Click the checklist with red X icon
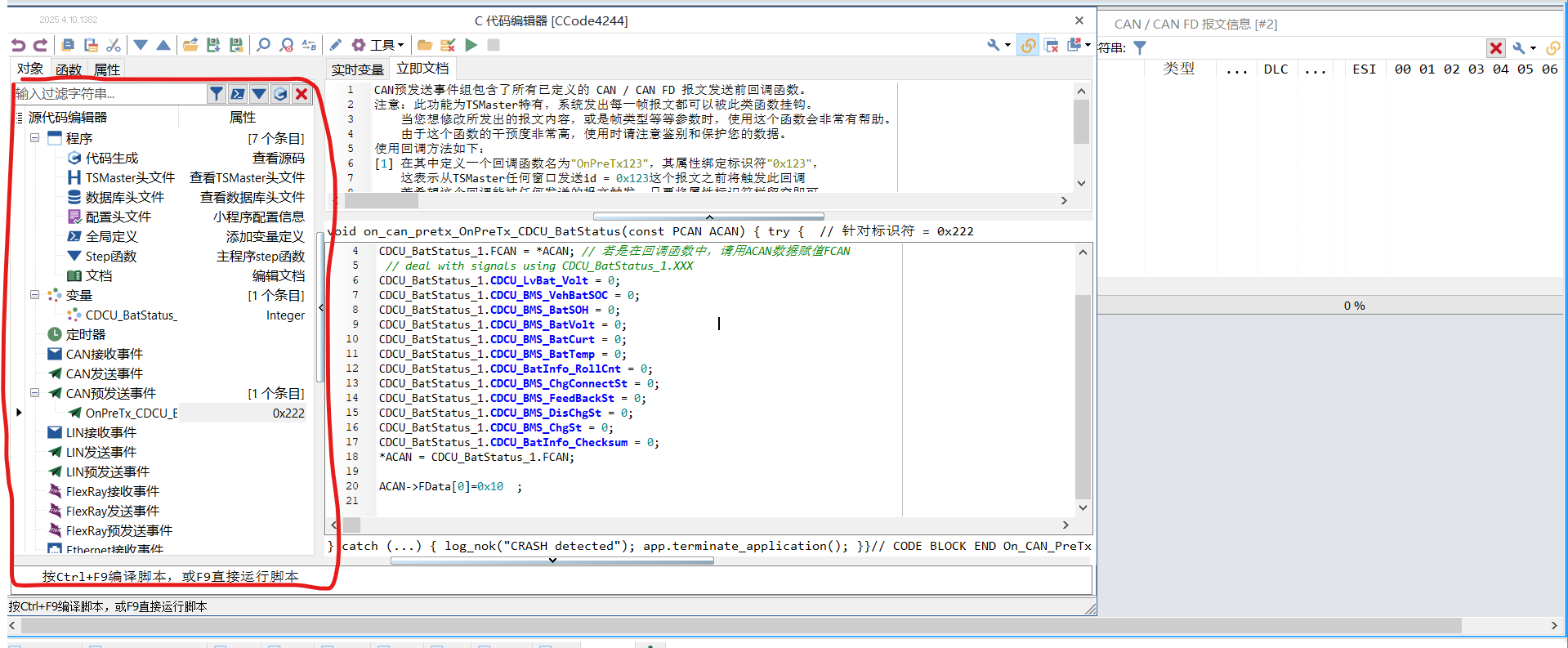This screenshot has height=648, width=1568. pos(448,45)
